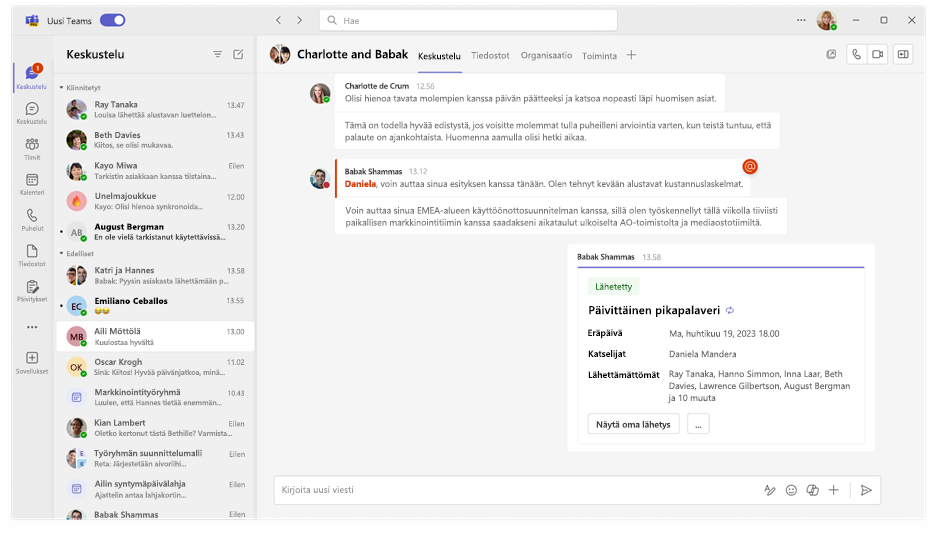Open Ailin syntymäpäivälahja chat
Image resolution: width=936 pixels, height=535 pixels.
click(x=155, y=488)
